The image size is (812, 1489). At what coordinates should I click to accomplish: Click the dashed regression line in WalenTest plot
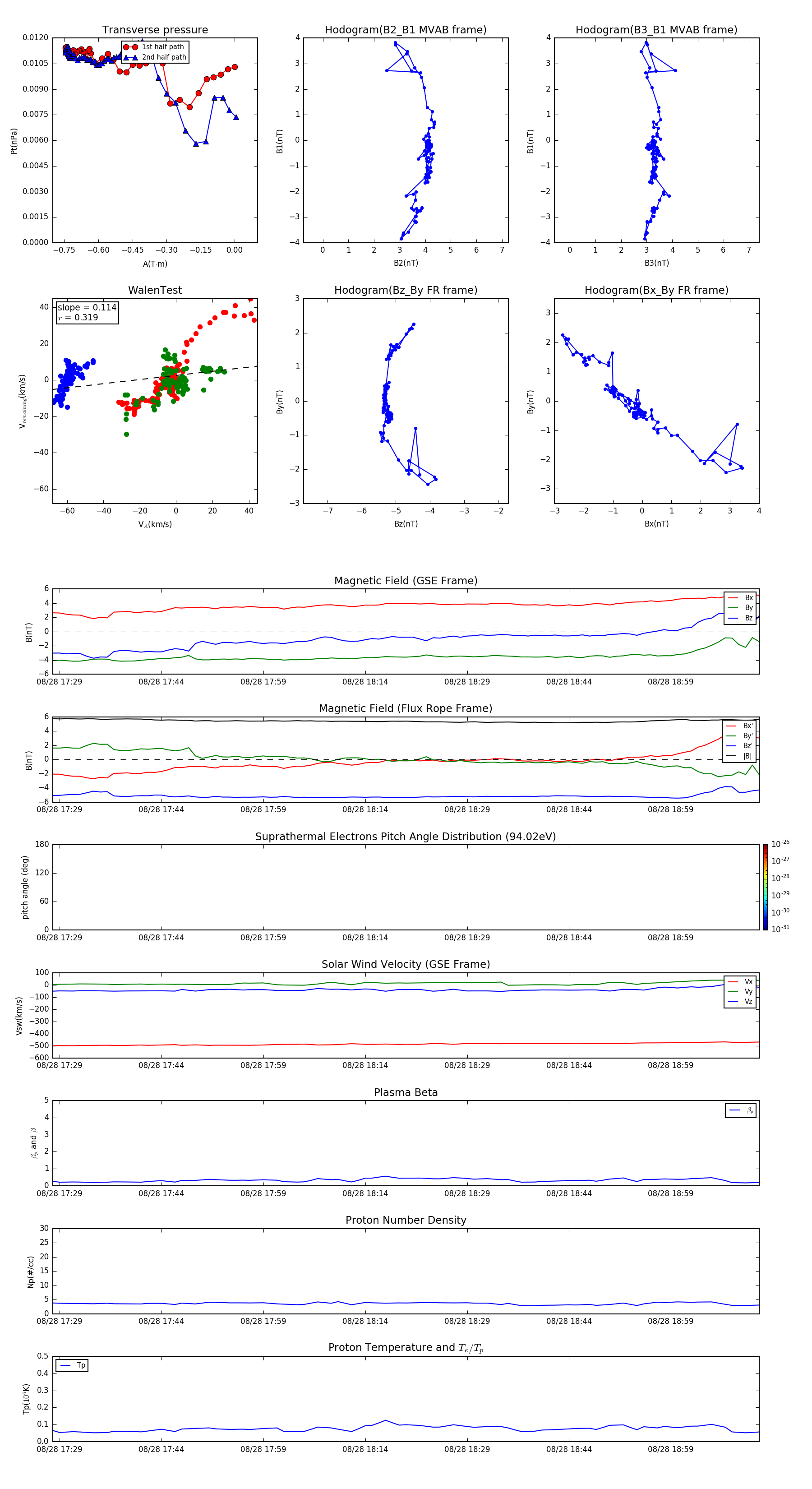[155, 378]
